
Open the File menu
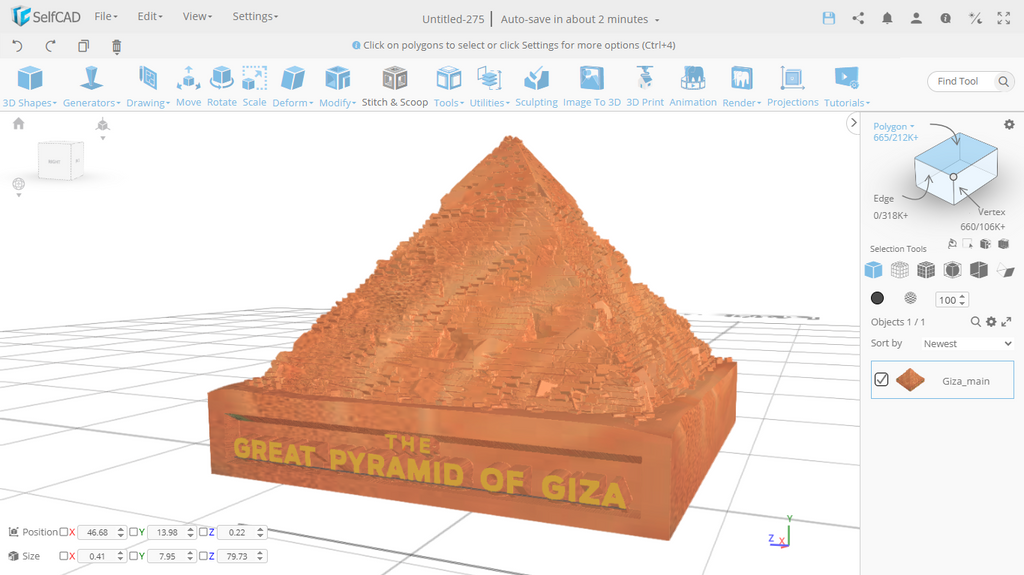tap(105, 17)
